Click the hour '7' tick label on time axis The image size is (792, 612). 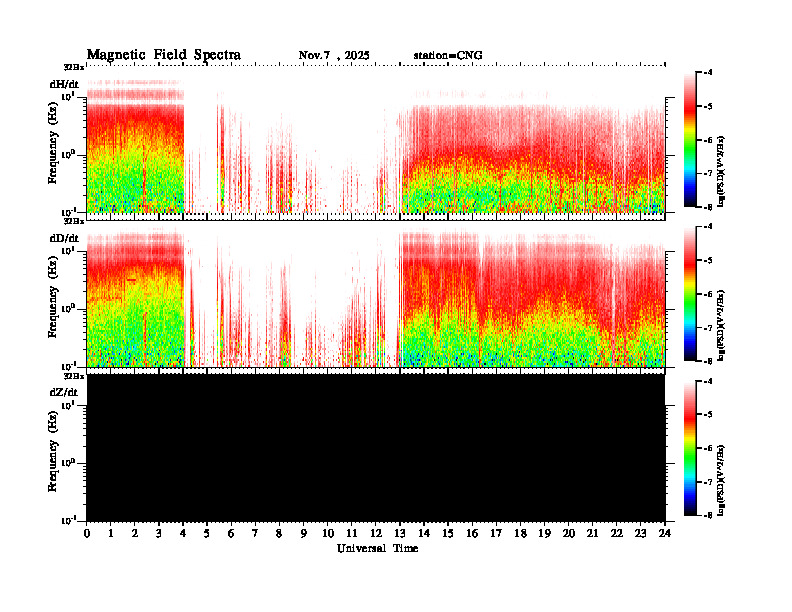[x=256, y=534]
